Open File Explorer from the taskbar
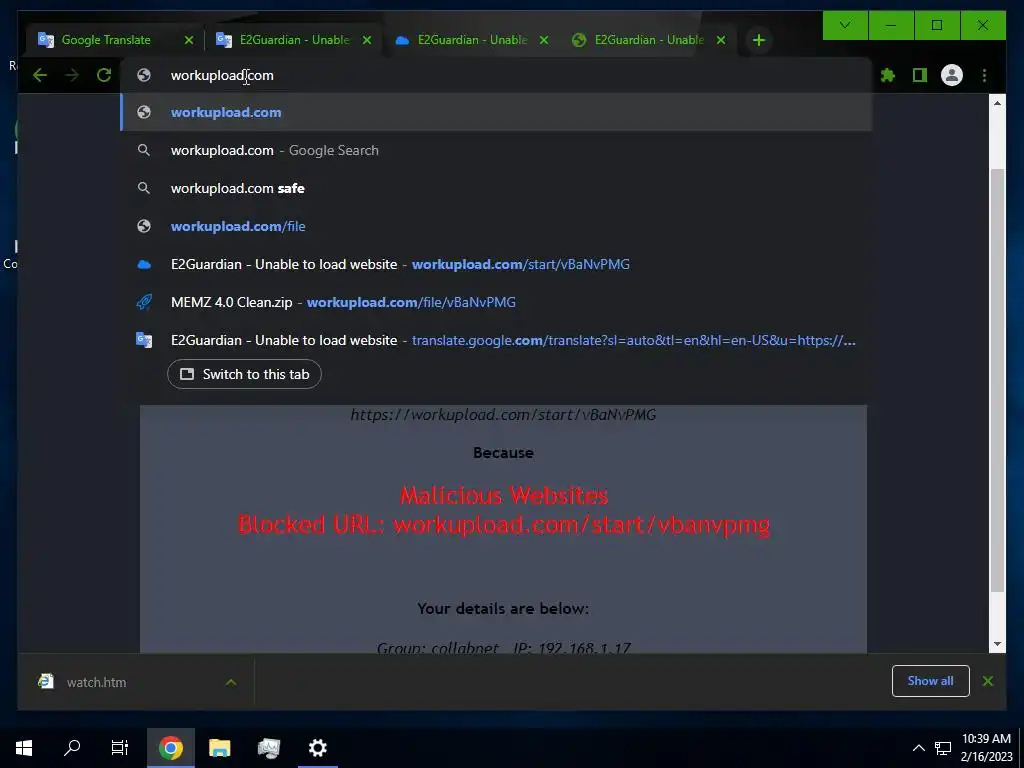 point(219,748)
